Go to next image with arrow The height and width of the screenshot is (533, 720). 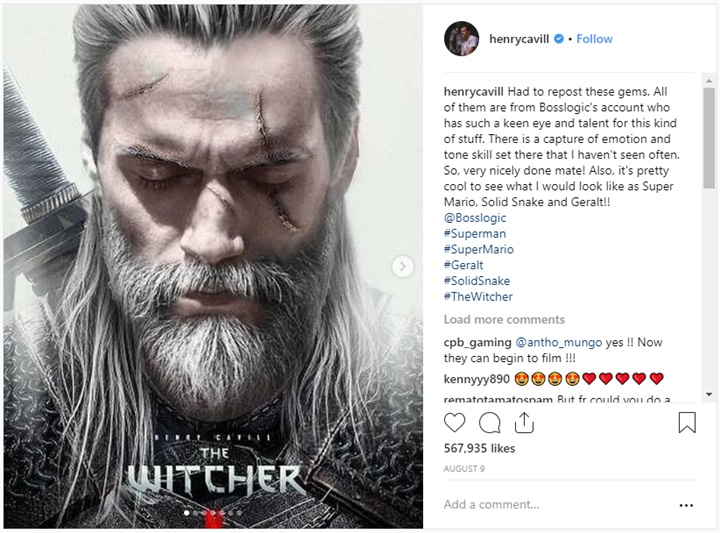(x=403, y=266)
